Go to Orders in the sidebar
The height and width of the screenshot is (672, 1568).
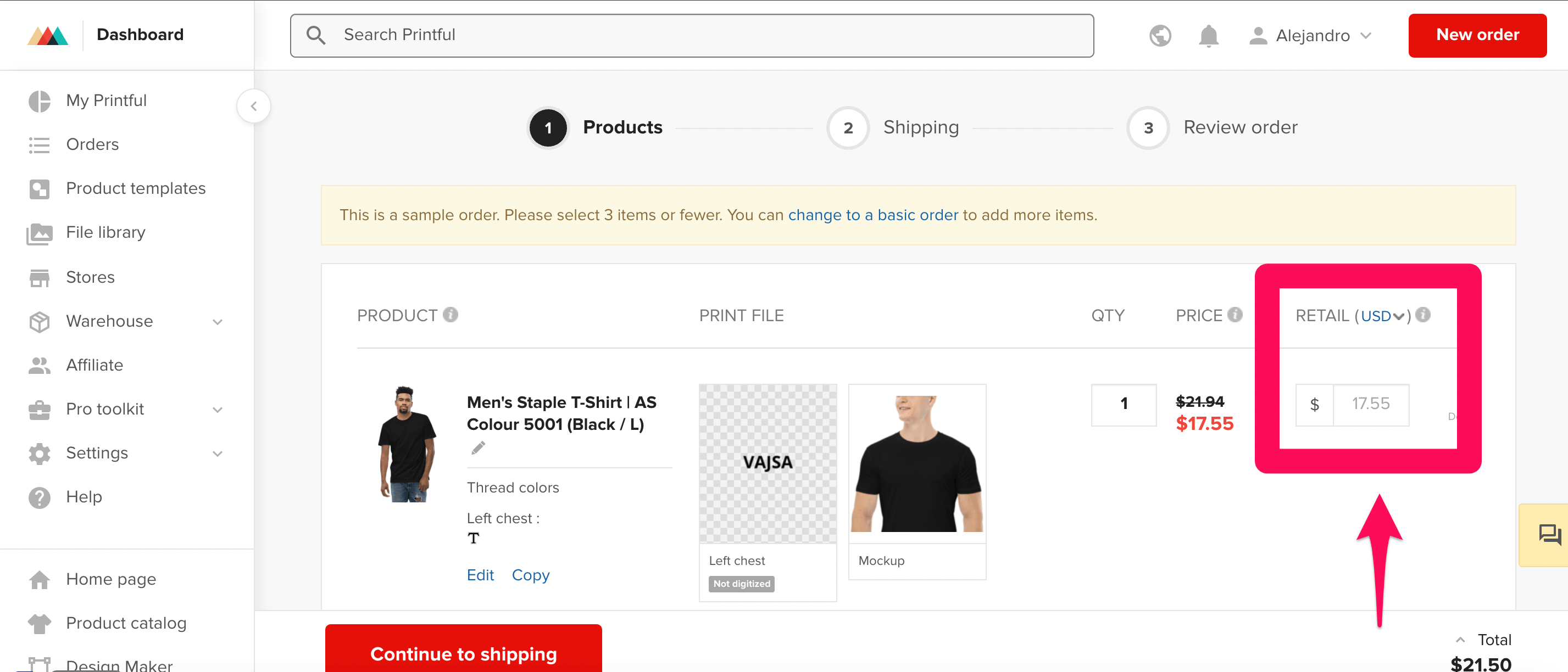pyautogui.click(x=92, y=145)
